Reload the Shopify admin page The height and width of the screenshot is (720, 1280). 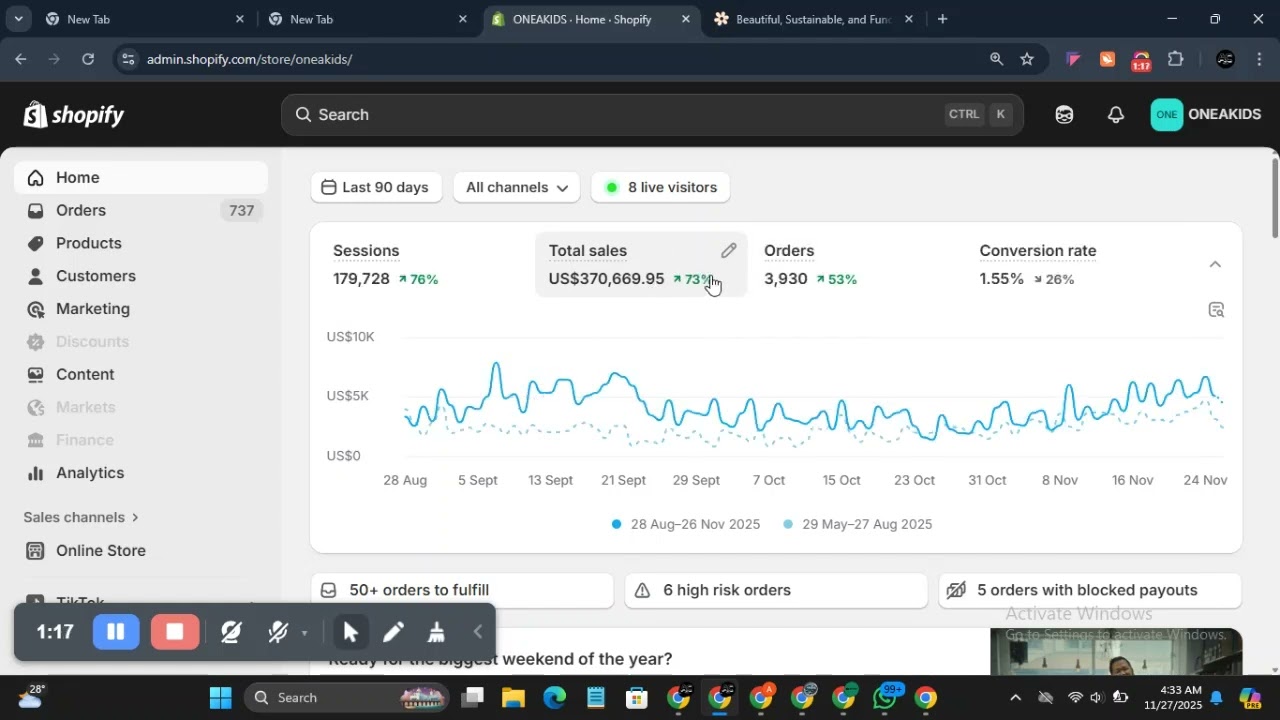click(x=88, y=59)
